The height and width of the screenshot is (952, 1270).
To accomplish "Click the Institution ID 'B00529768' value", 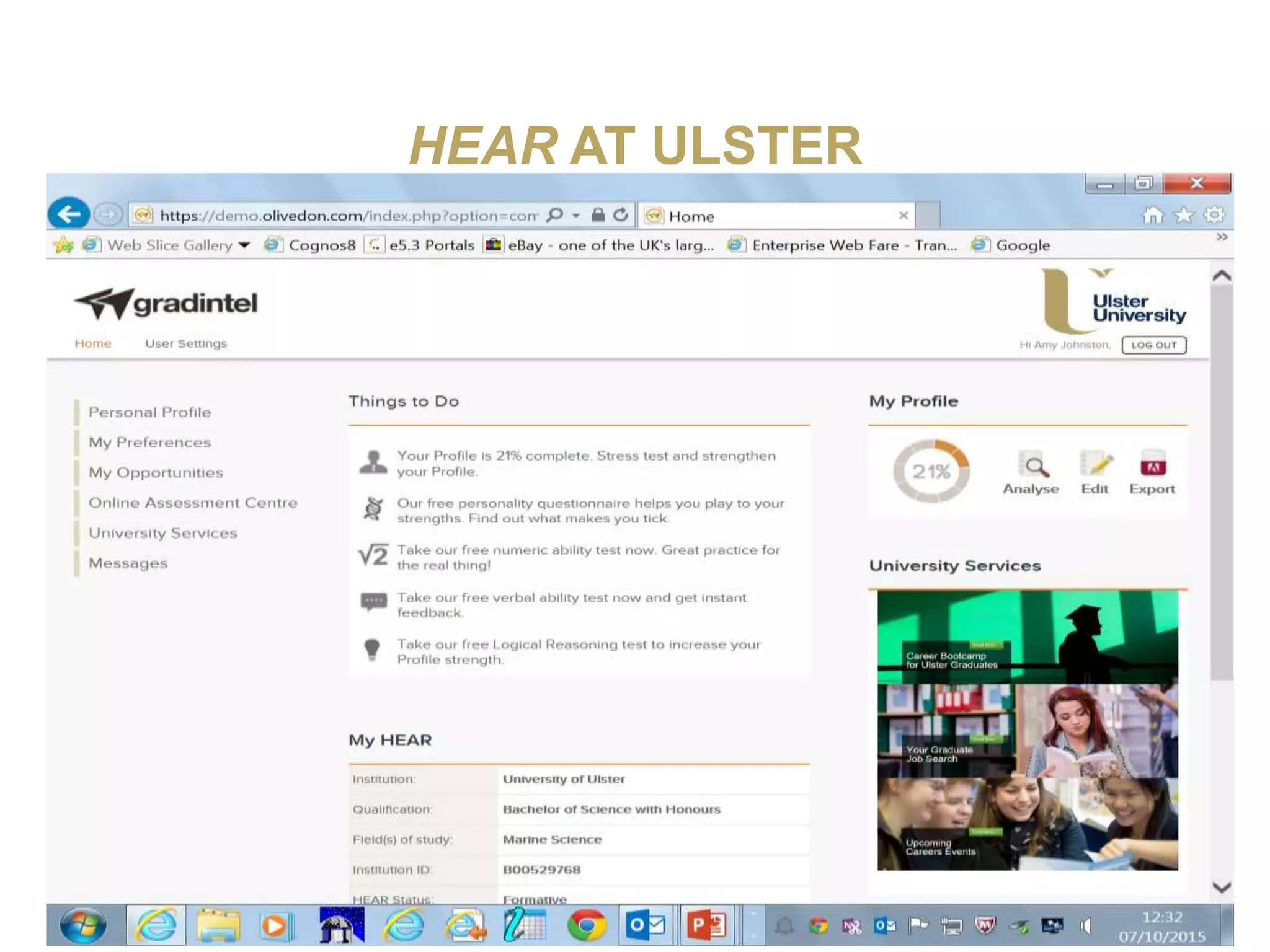I will click(541, 870).
